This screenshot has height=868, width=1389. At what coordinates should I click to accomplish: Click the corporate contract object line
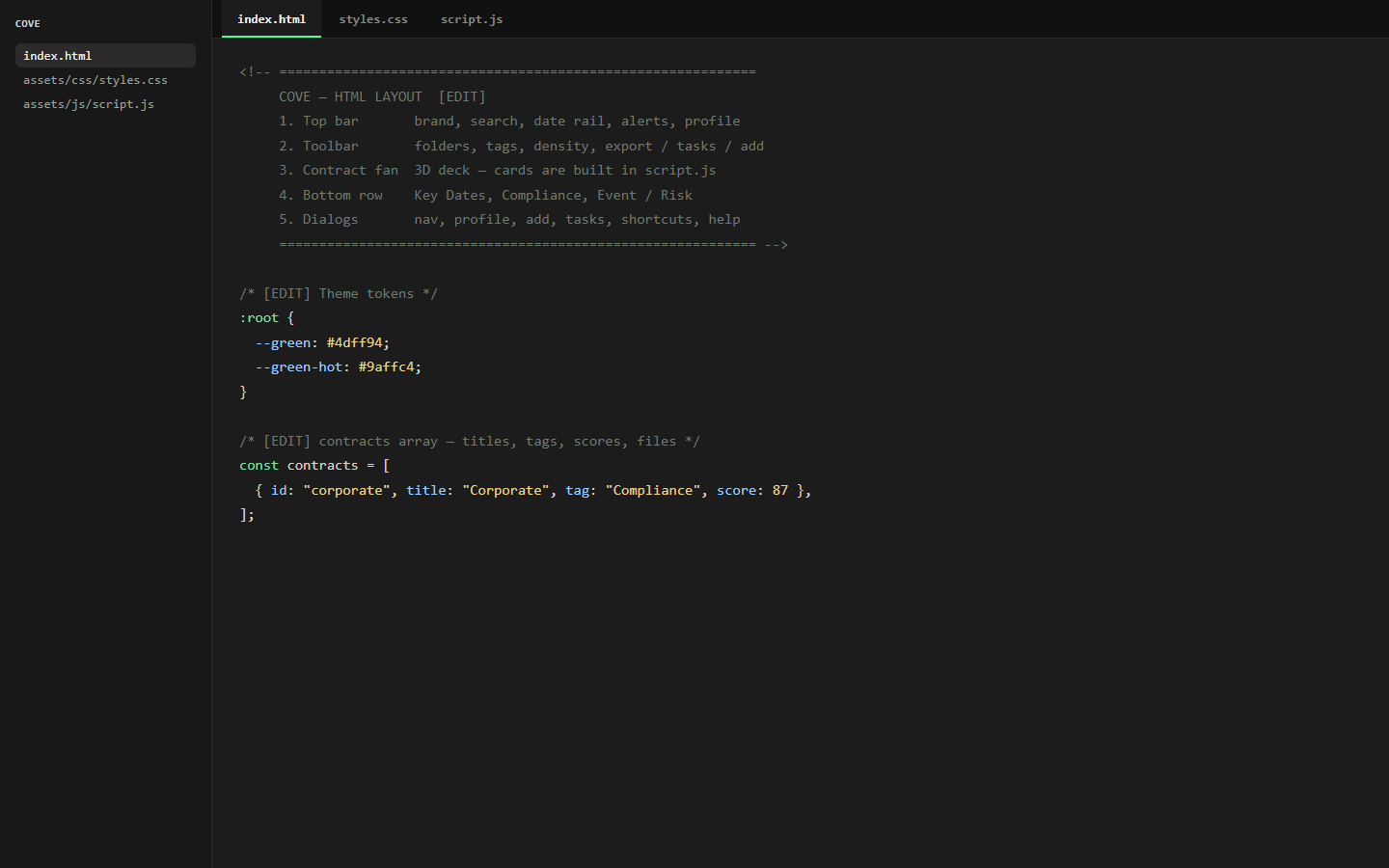tap(533, 491)
